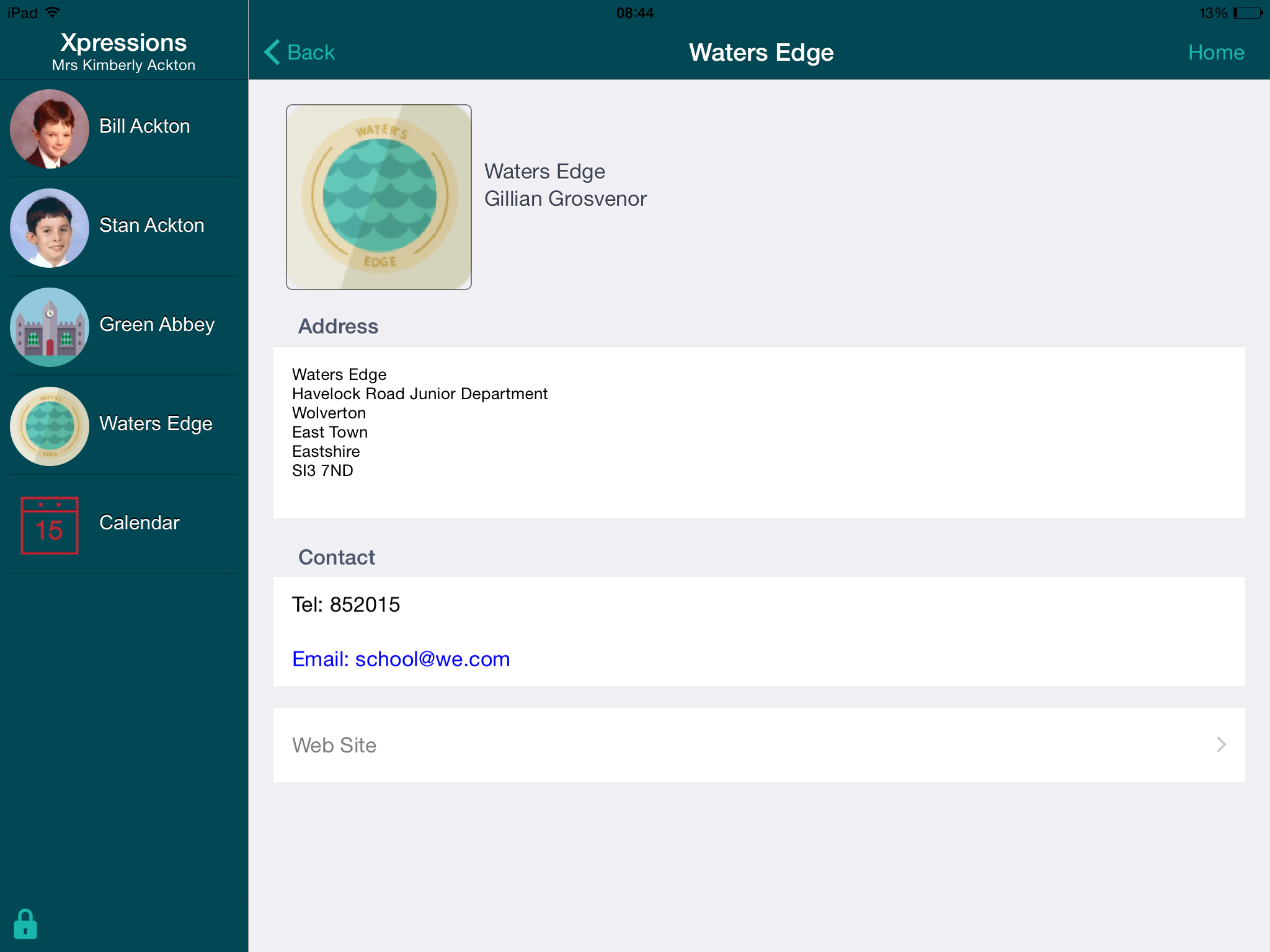Tap Havelock Road Junior Department line

(420, 394)
